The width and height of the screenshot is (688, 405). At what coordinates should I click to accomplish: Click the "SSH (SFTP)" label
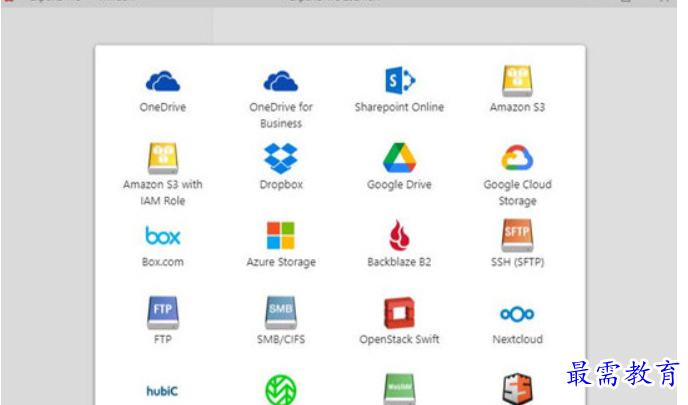click(517, 262)
